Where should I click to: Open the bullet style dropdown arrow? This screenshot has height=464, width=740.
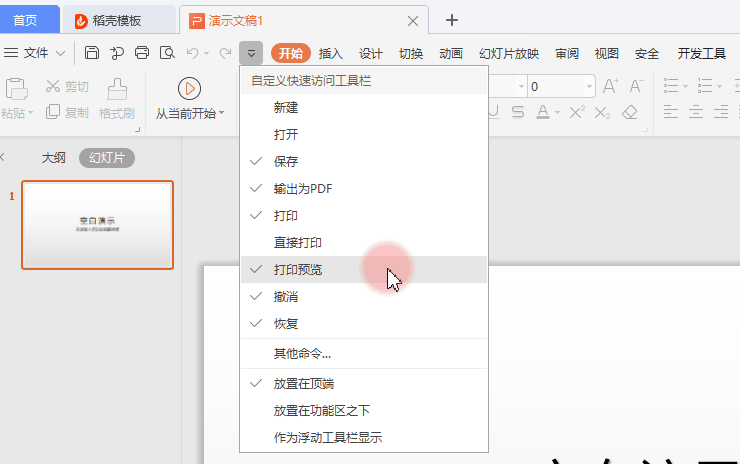685,86
